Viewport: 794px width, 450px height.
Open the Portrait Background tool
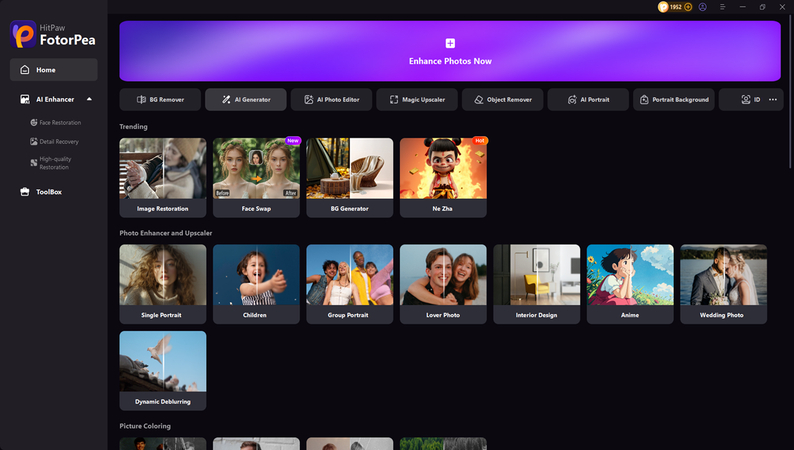click(x=674, y=100)
